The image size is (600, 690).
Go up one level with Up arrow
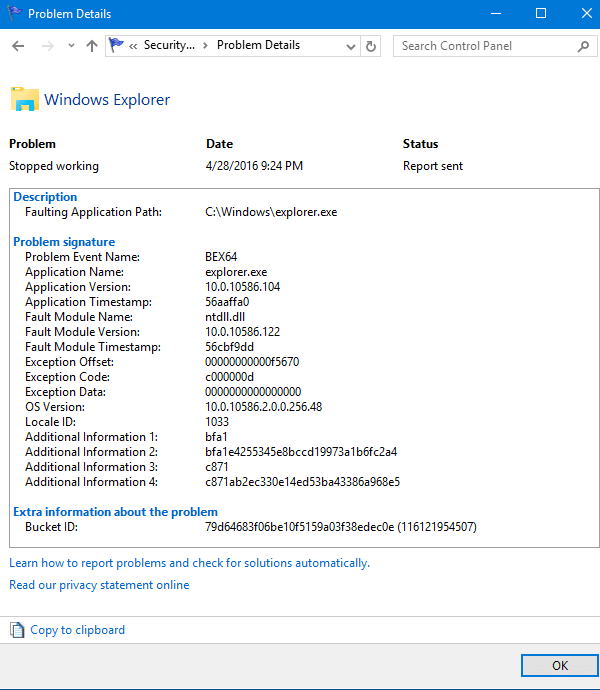coord(92,46)
